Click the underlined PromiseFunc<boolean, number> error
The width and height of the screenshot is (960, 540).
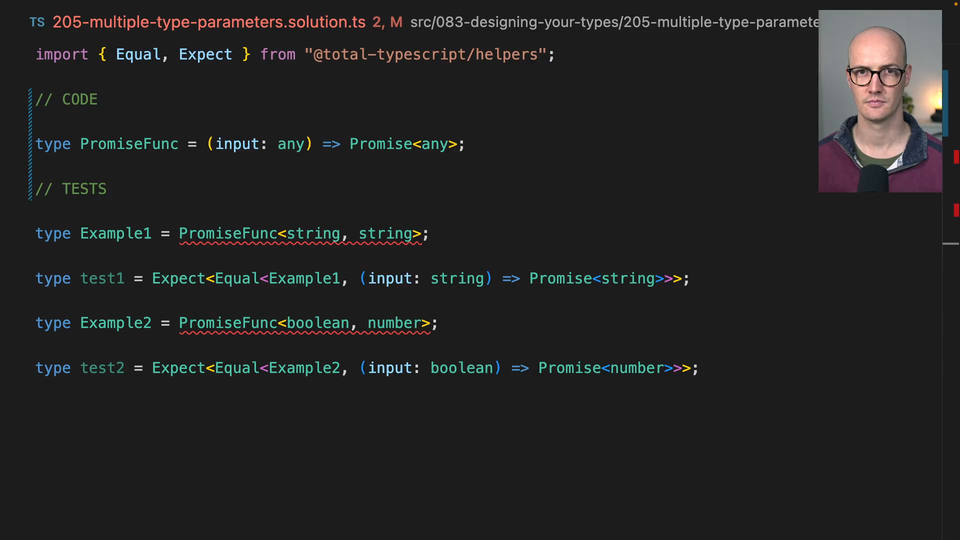click(x=304, y=323)
